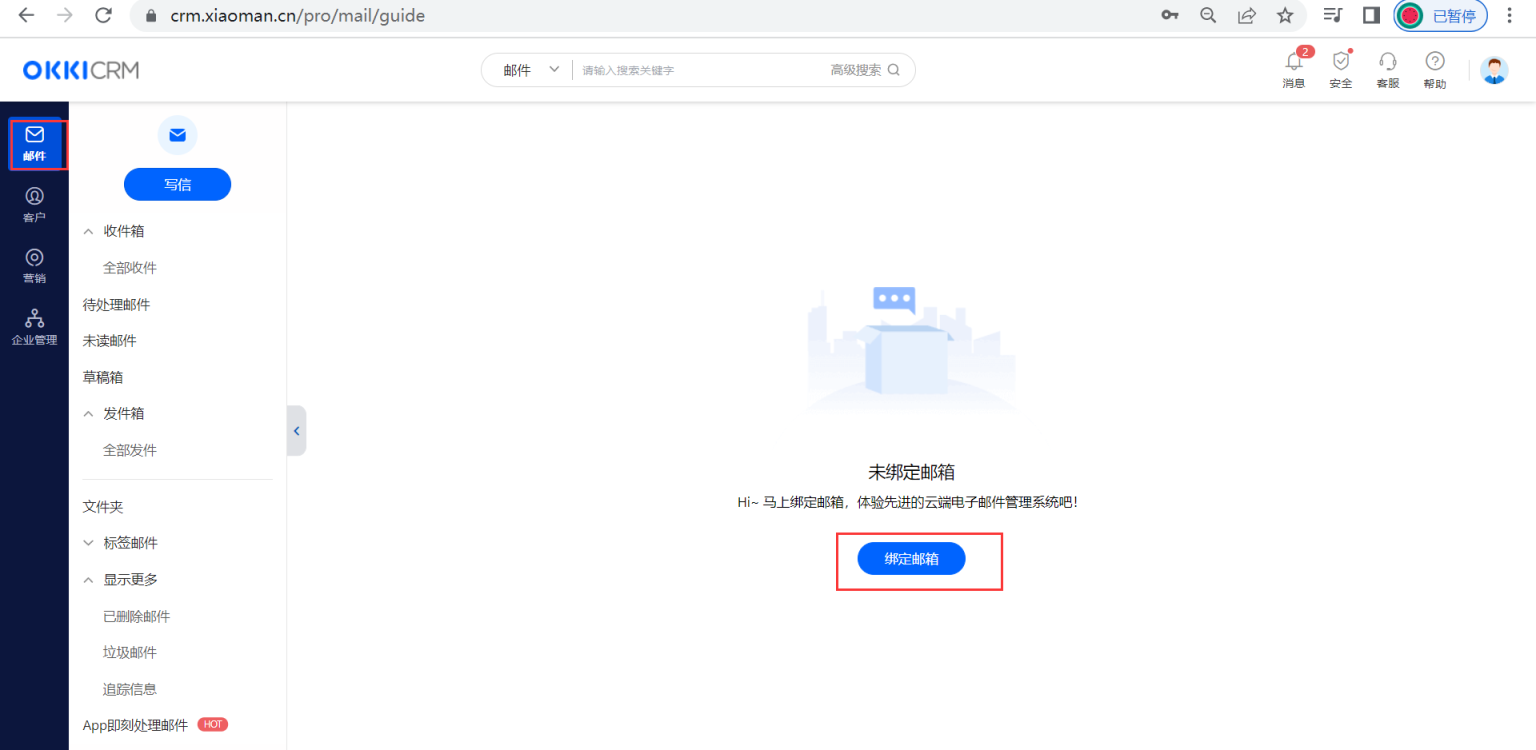Select the 营销 module icon
This screenshot has height=750, width=1536.
pos(35,265)
